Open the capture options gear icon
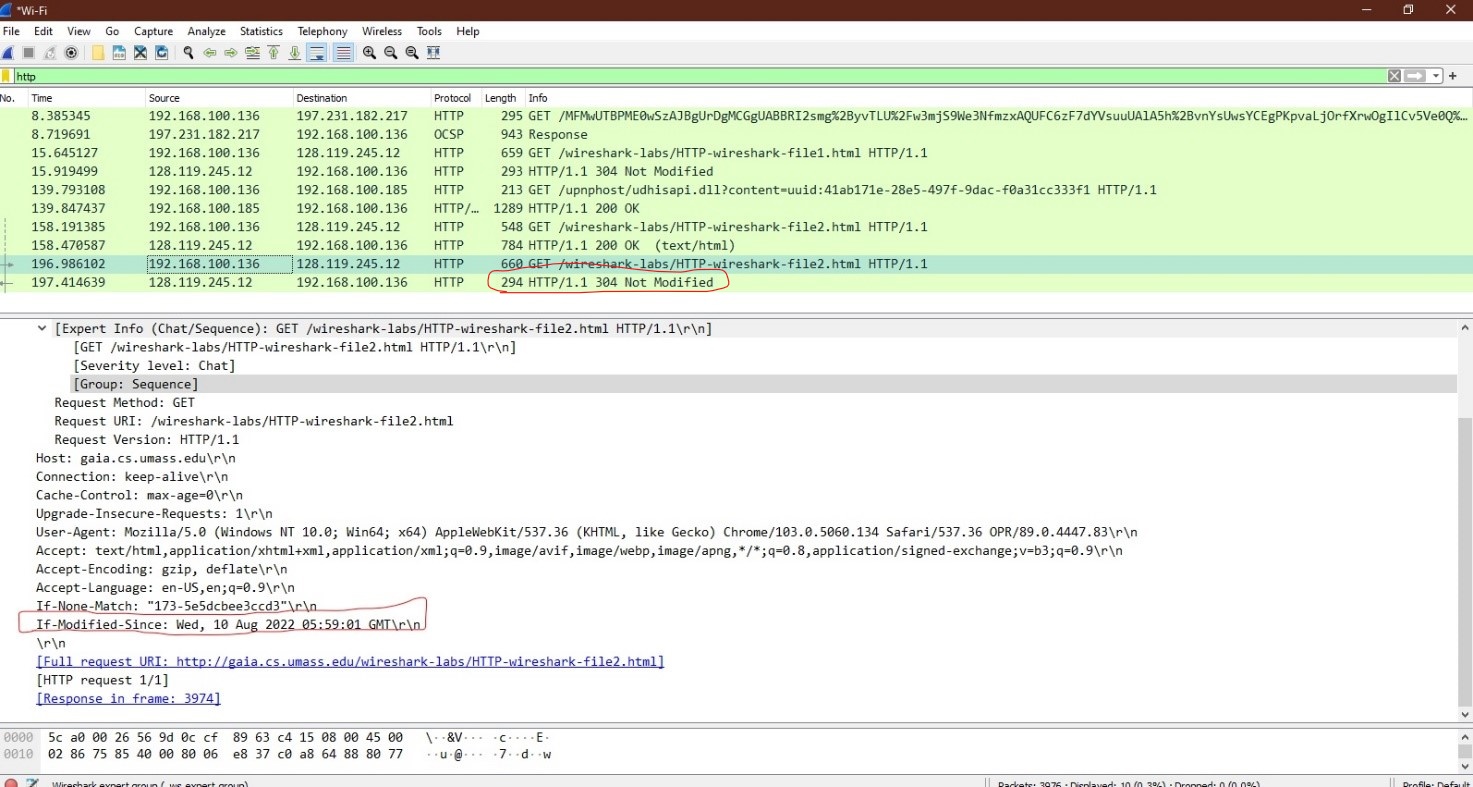 pyautogui.click(x=71, y=53)
